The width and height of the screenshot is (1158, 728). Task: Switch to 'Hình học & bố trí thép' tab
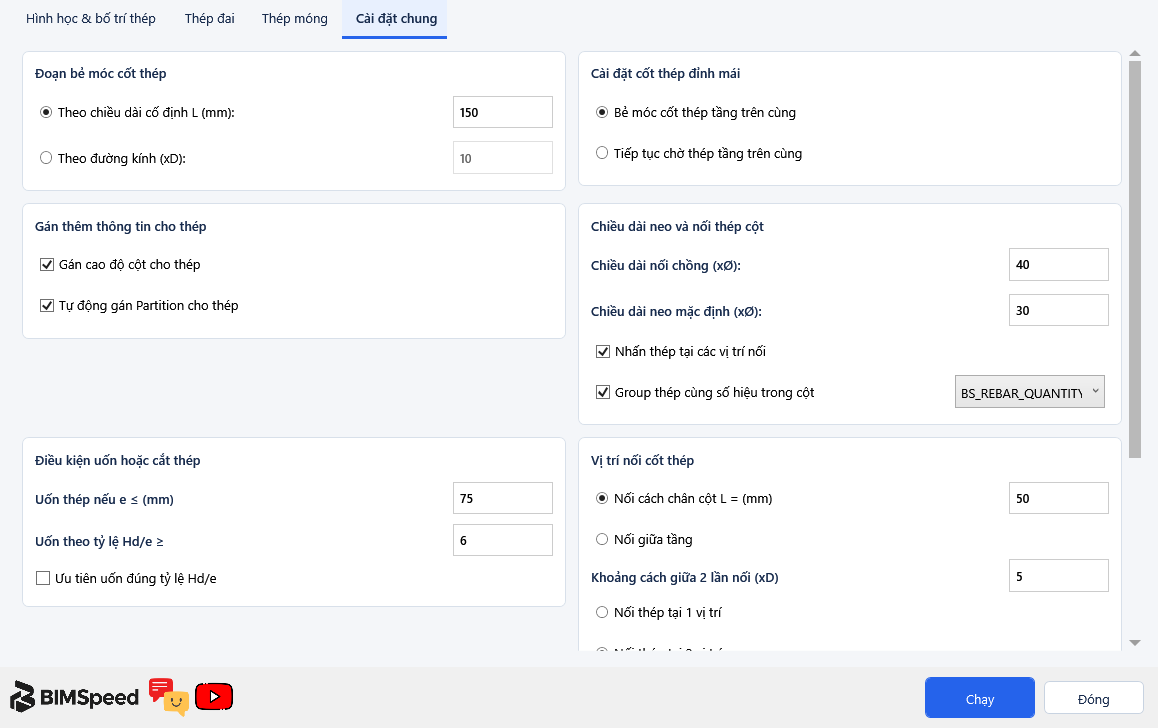[91, 18]
